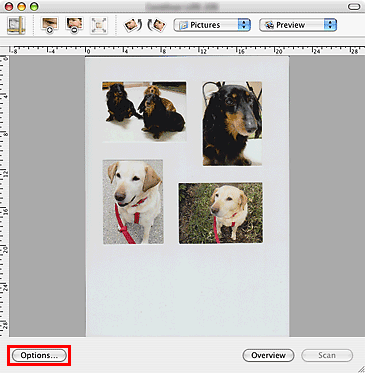Image resolution: width=365 pixels, height=373 pixels.
Task: Select the black dachshund close-up photo
Action: (232, 124)
